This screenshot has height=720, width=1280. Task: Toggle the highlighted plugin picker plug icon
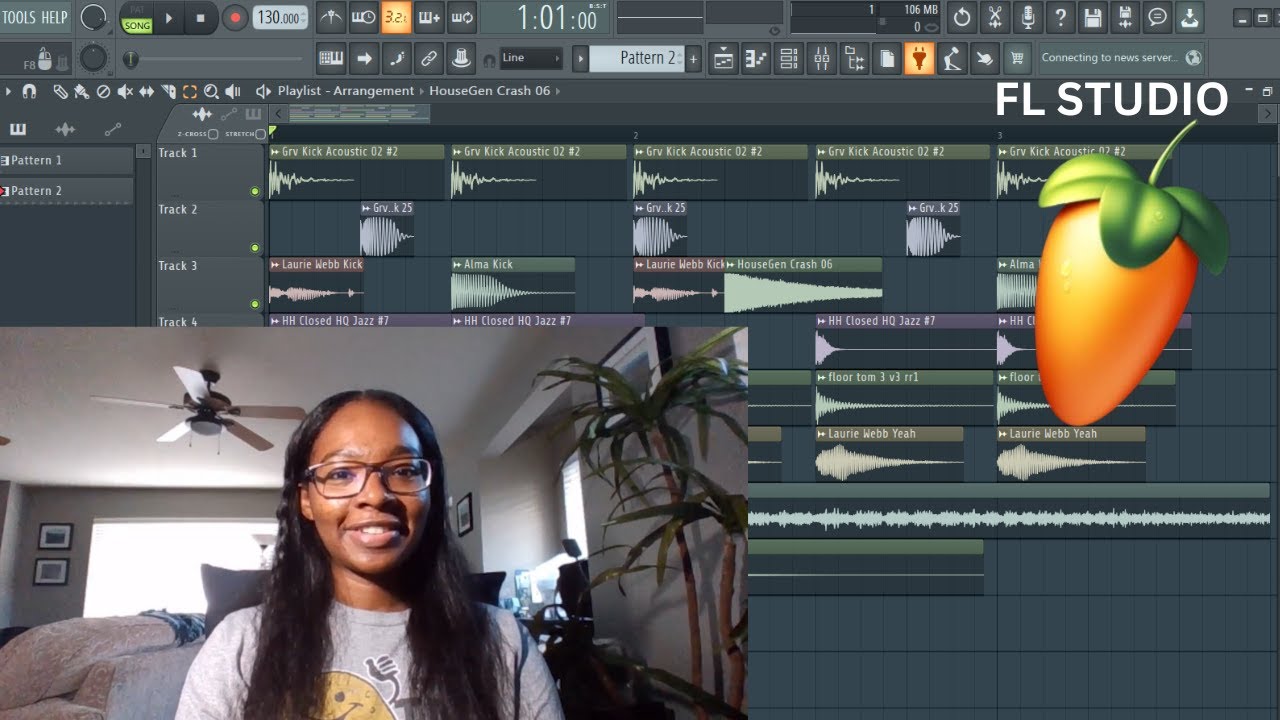click(918, 58)
